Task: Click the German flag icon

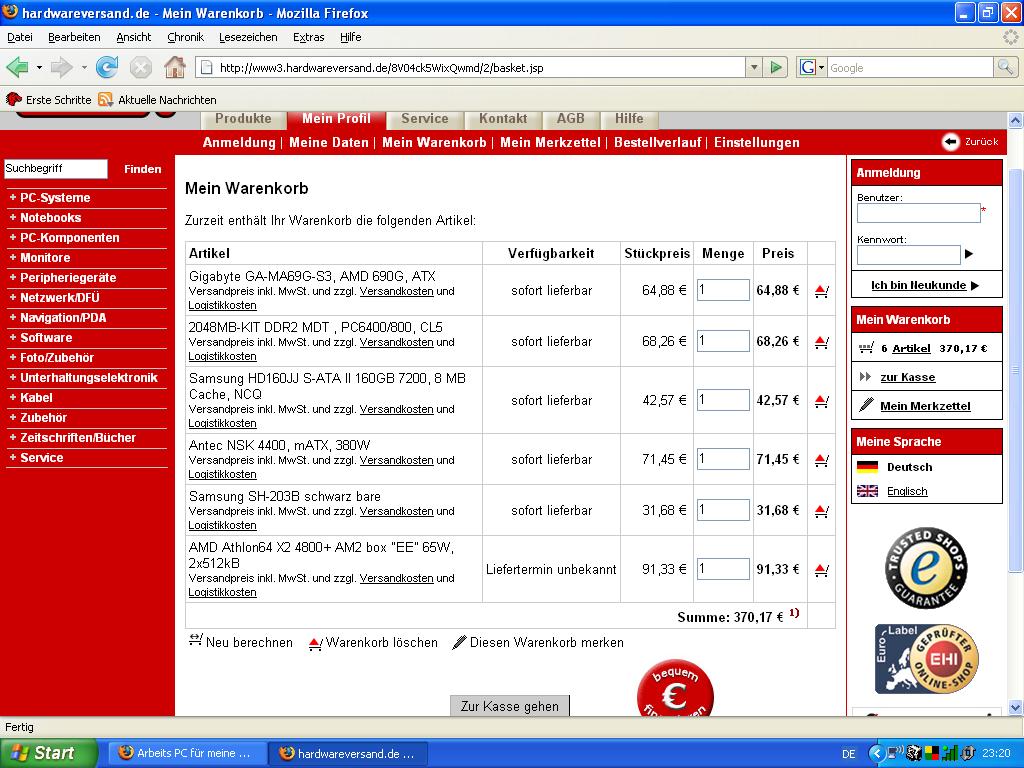Action: (x=867, y=467)
